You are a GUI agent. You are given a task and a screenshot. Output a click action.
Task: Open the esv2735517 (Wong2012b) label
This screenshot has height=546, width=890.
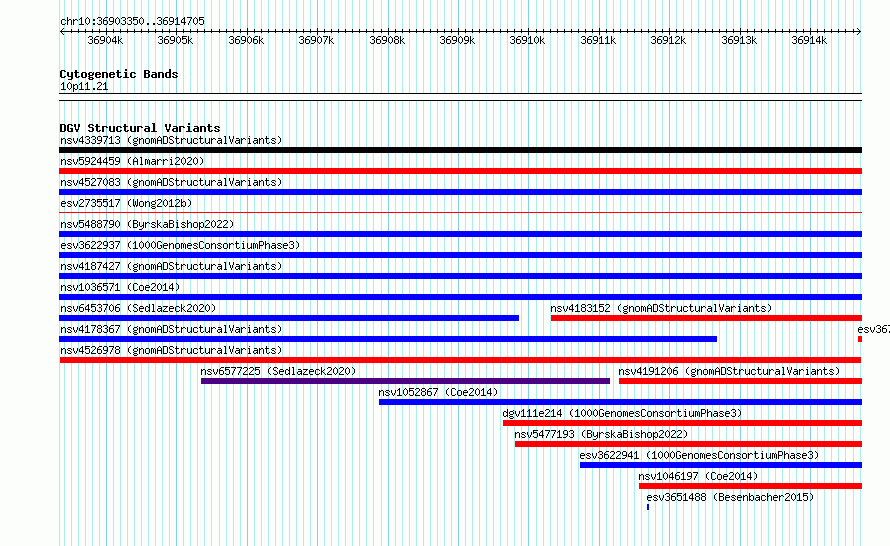pyautogui.click(x=126, y=203)
